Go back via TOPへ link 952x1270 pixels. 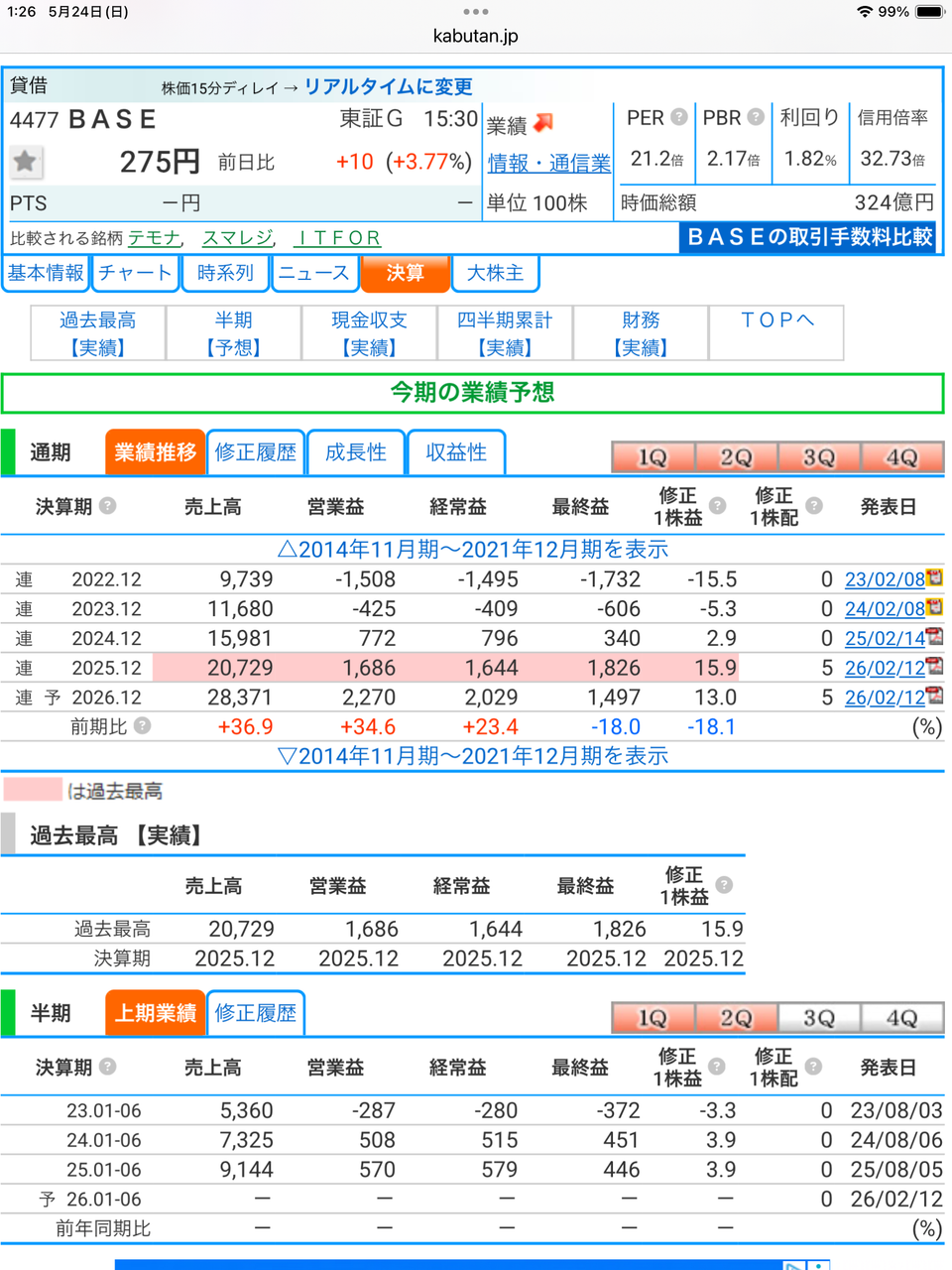pyautogui.click(x=776, y=320)
